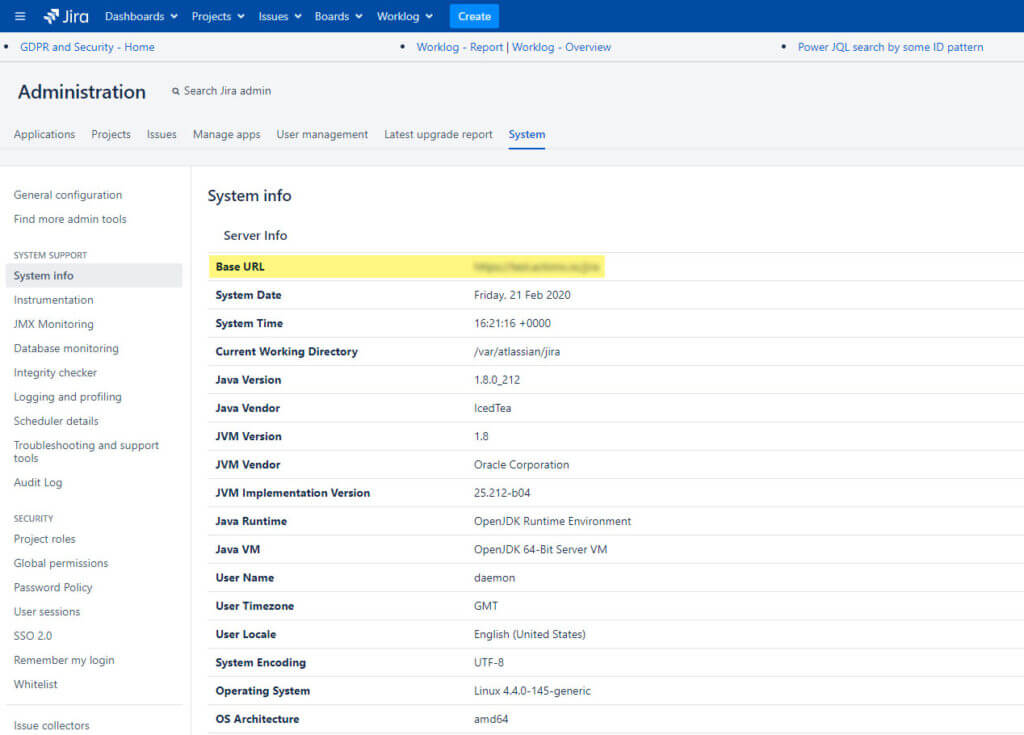Click the Jira logo
The height and width of the screenshot is (735, 1024).
point(66,16)
